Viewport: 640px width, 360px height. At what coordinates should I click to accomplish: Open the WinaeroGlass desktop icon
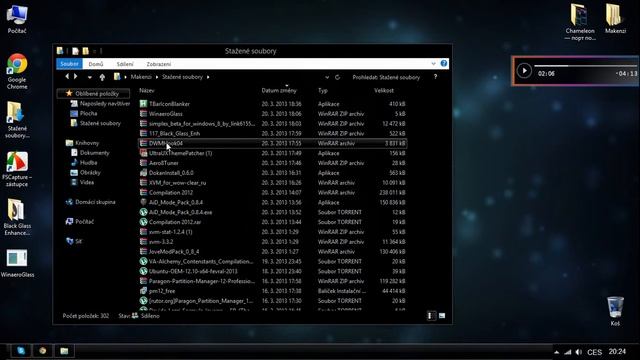(17, 263)
